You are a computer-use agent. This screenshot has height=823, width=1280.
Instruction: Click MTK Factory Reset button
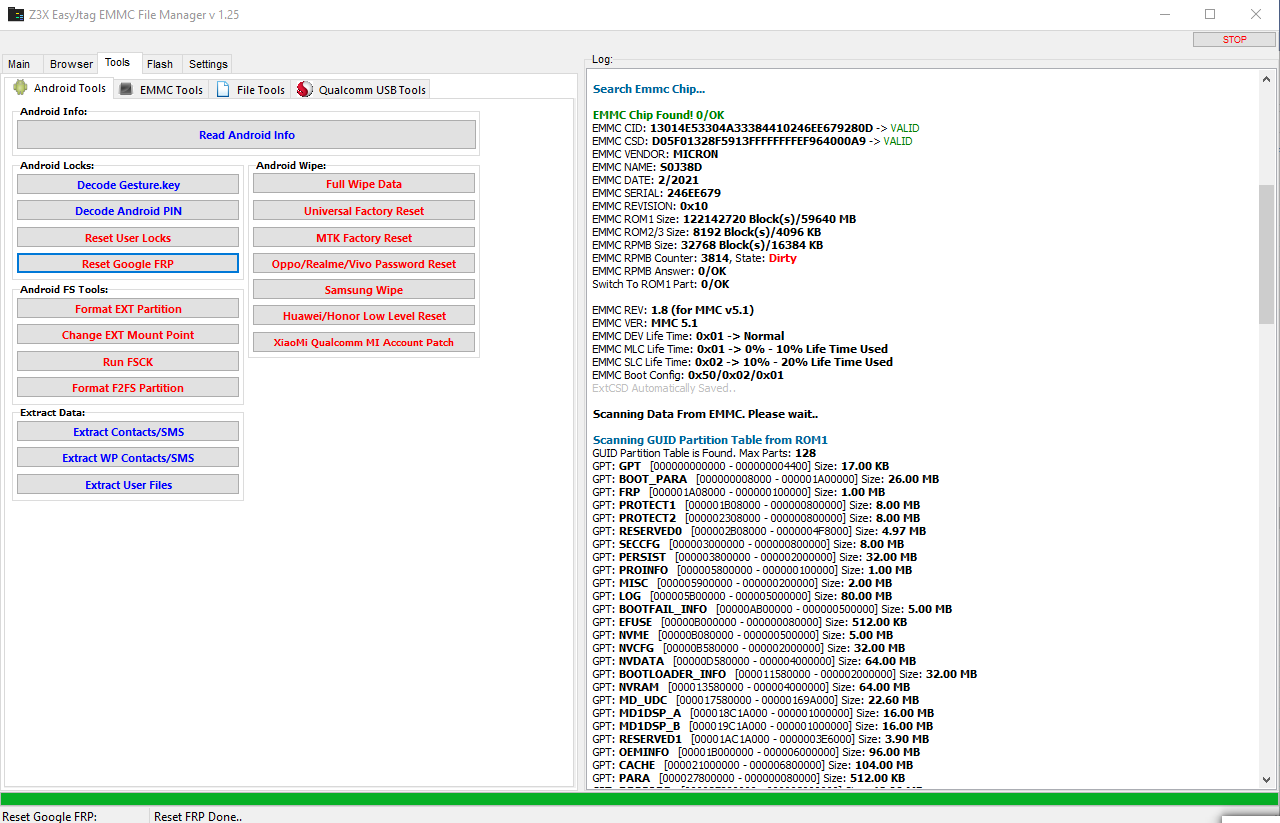(364, 238)
